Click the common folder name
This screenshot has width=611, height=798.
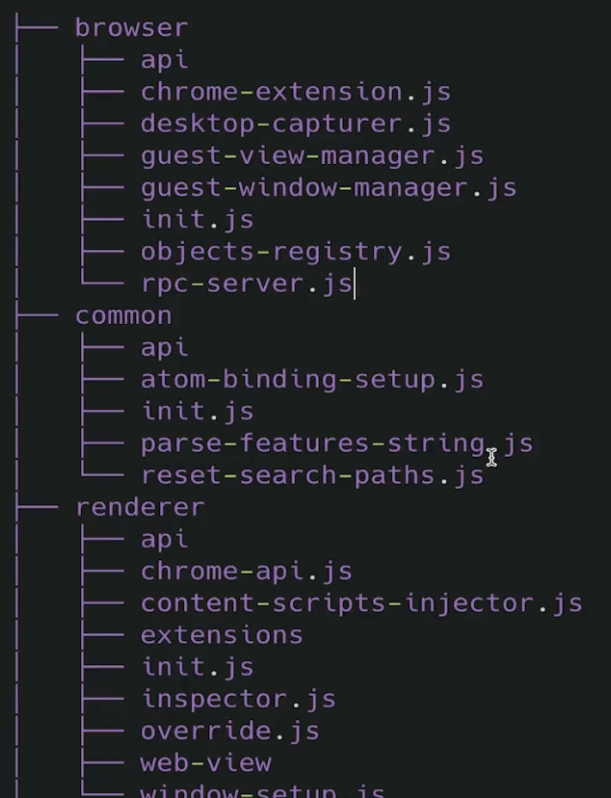(x=123, y=316)
